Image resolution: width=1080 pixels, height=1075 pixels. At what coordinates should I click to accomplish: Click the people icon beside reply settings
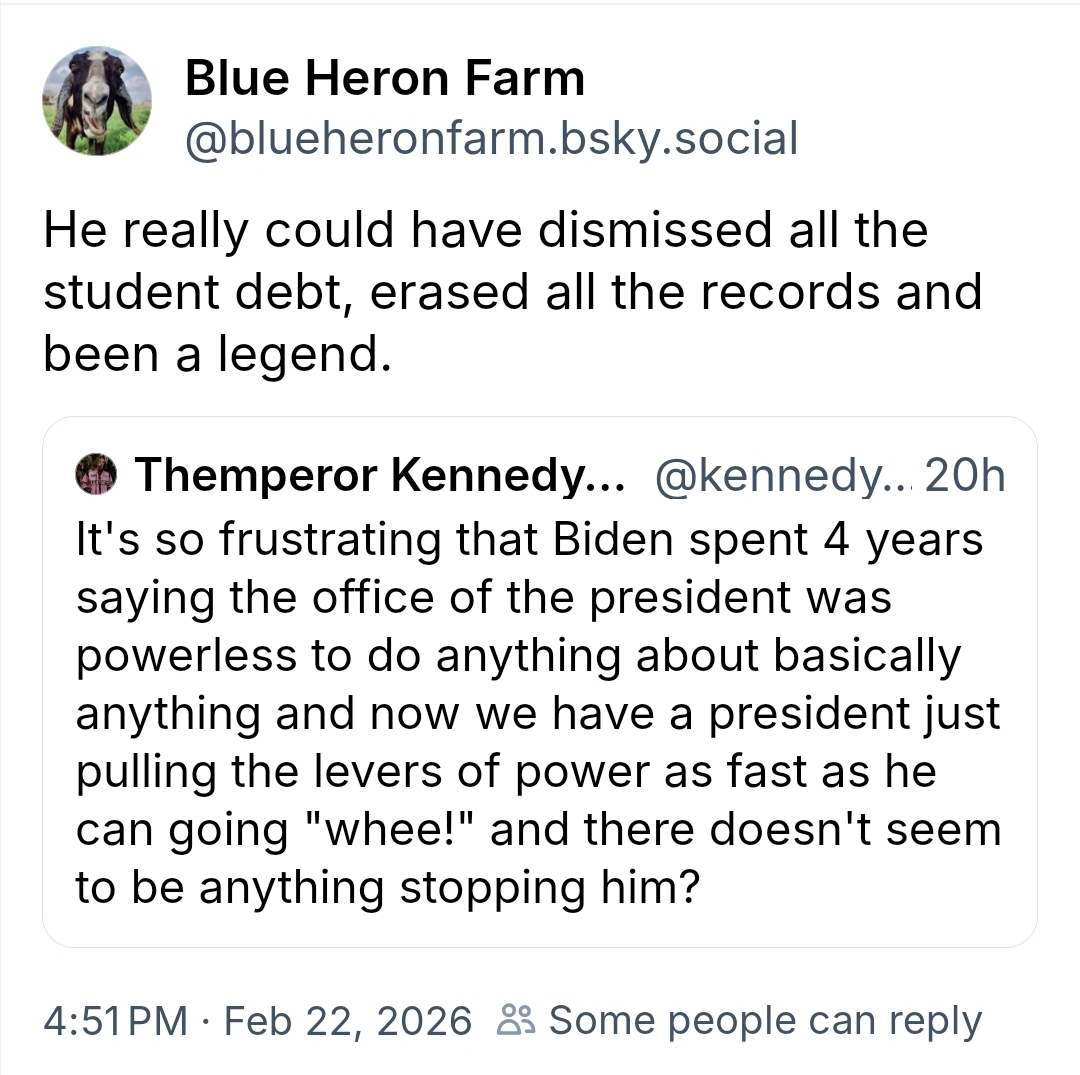point(518,1021)
